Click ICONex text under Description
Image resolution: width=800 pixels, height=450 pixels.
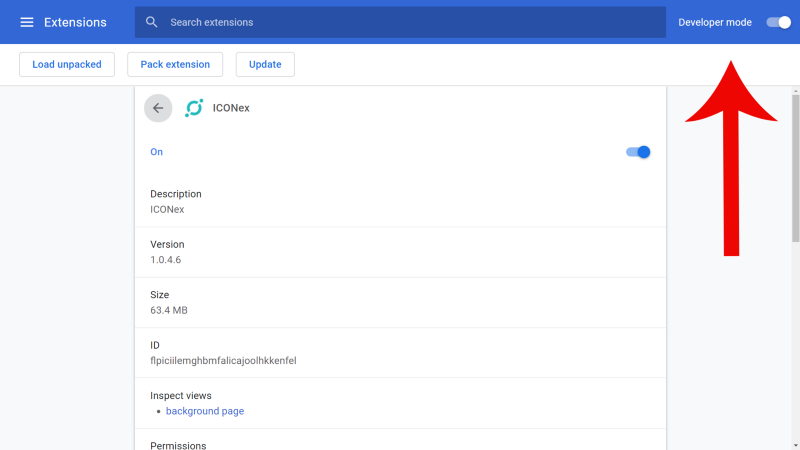tap(167, 209)
